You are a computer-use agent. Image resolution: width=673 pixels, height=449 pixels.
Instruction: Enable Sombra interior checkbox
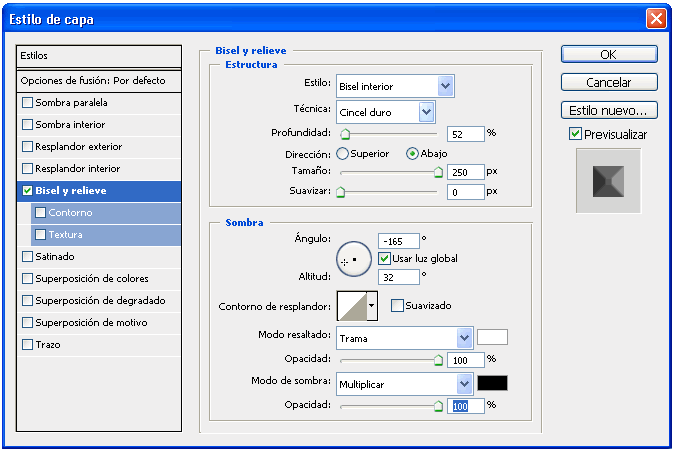(27, 124)
